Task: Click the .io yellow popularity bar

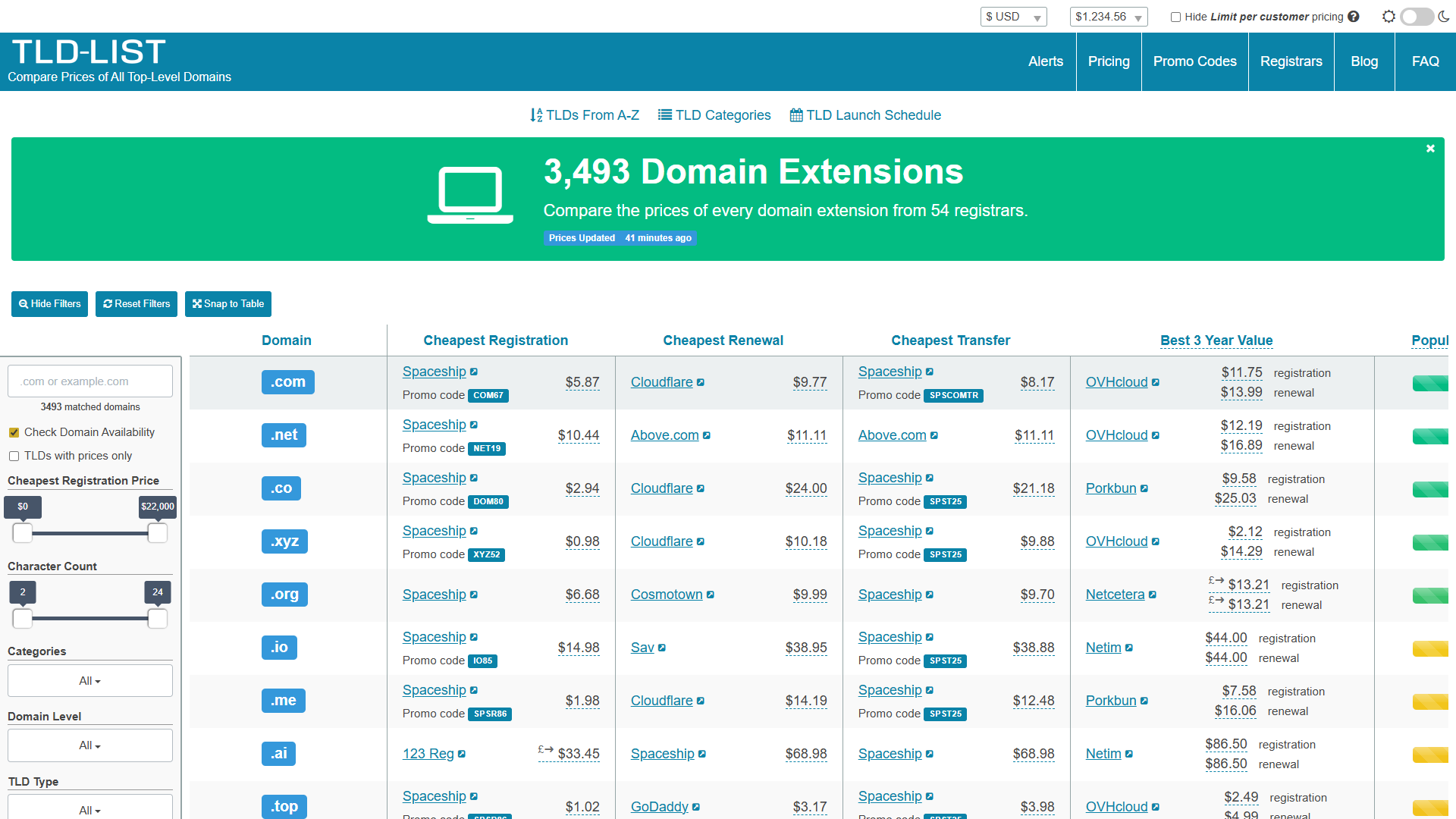Action: [1430, 648]
